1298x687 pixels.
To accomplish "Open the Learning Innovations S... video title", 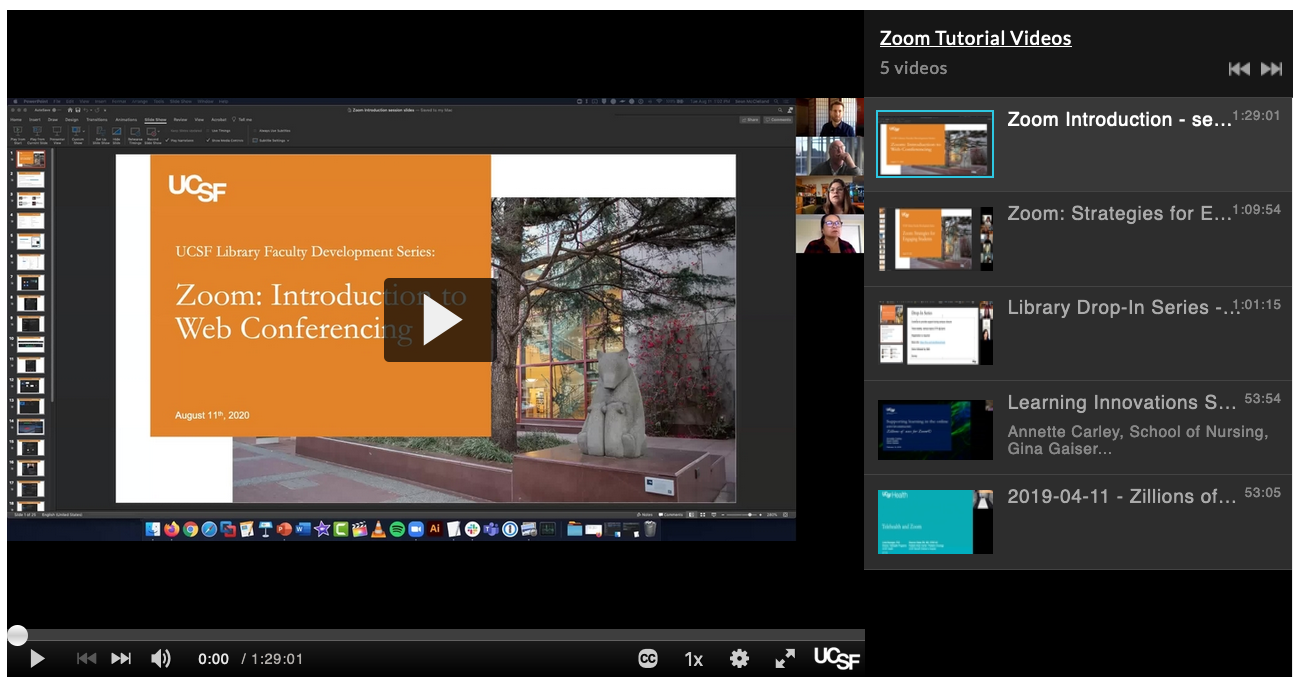I will coord(1121,402).
